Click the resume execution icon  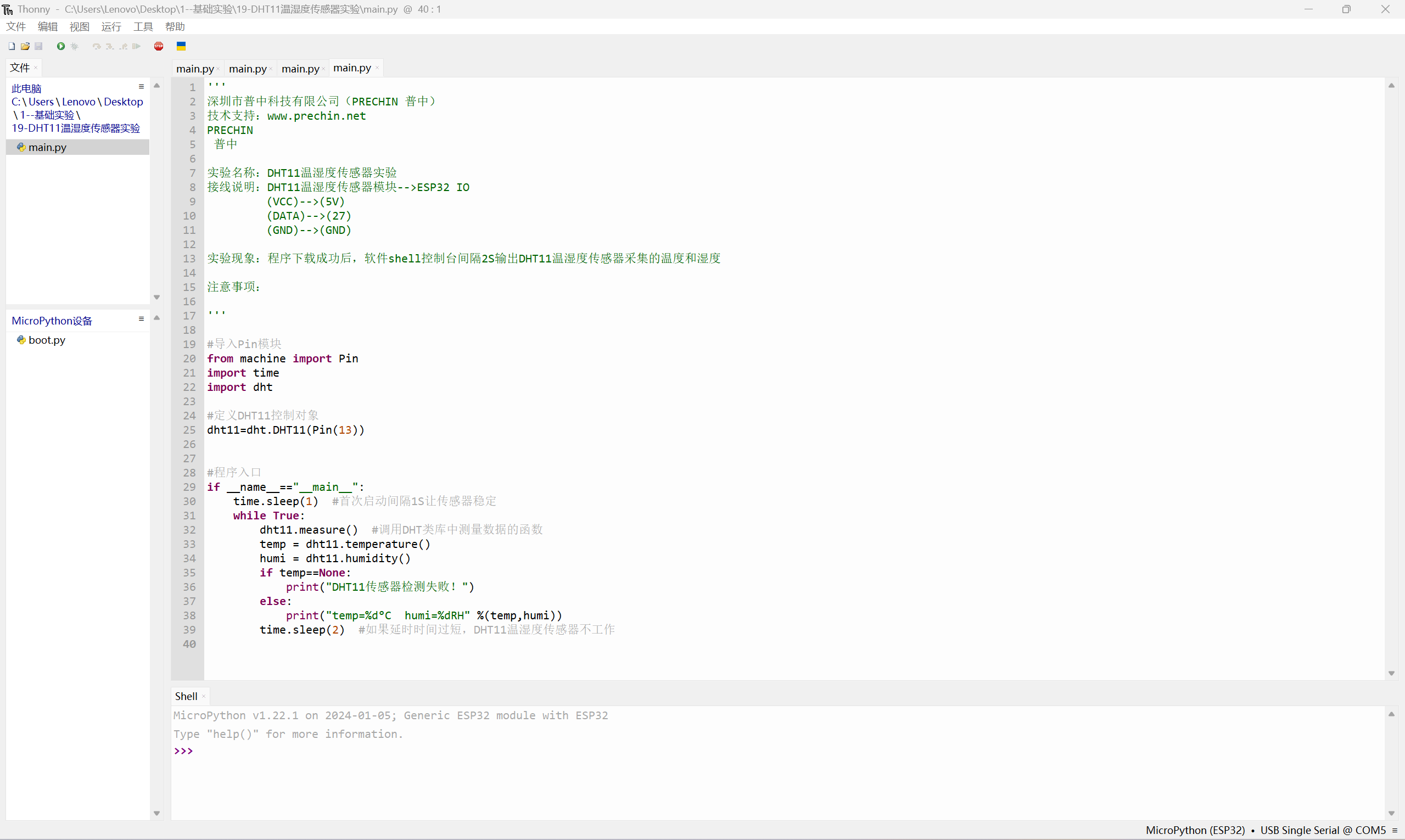tap(136, 47)
